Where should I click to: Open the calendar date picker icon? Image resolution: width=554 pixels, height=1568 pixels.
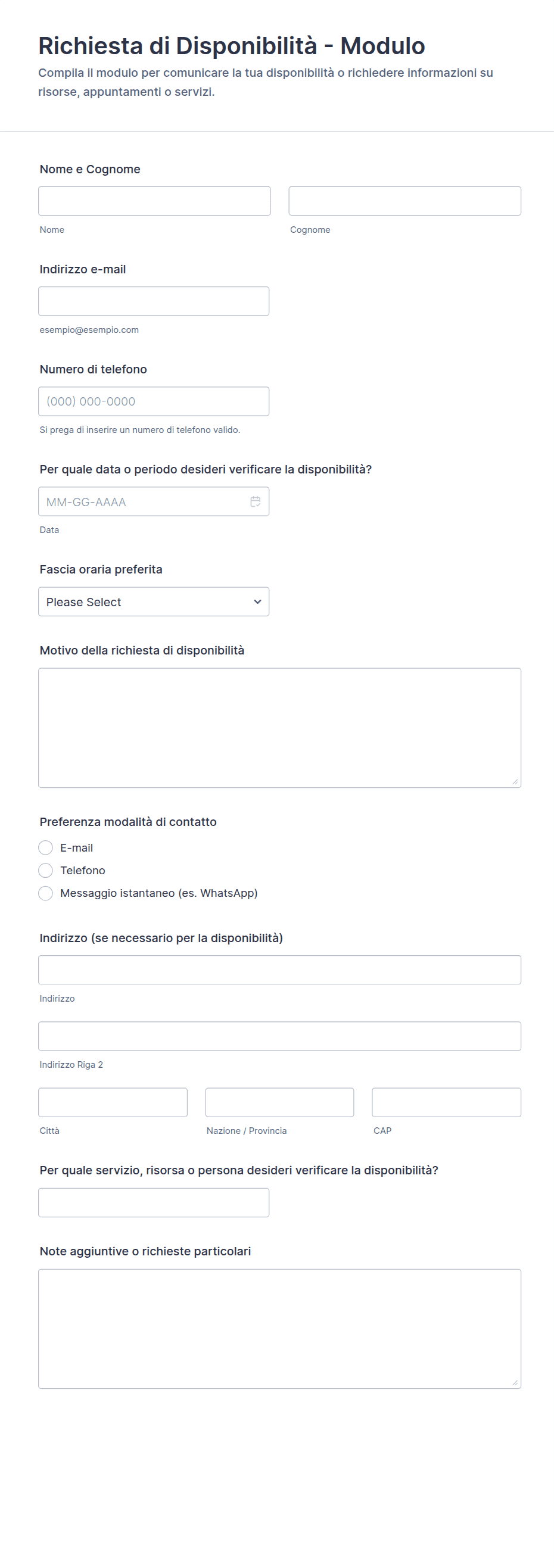click(255, 501)
